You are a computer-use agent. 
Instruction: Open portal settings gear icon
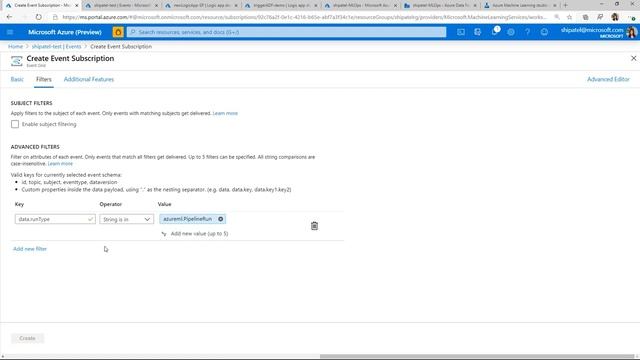tap(511, 32)
